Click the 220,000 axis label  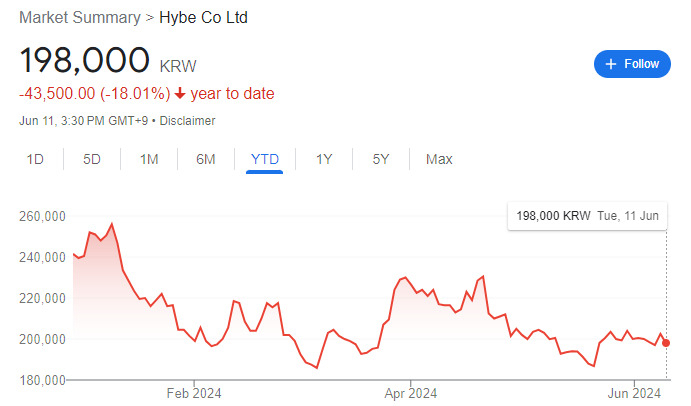tap(42, 298)
